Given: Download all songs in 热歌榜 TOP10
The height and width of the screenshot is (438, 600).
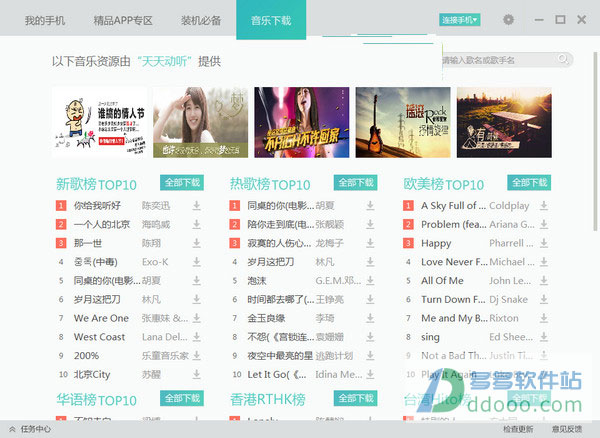Looking at the screenshot, I should coord(355,183).
